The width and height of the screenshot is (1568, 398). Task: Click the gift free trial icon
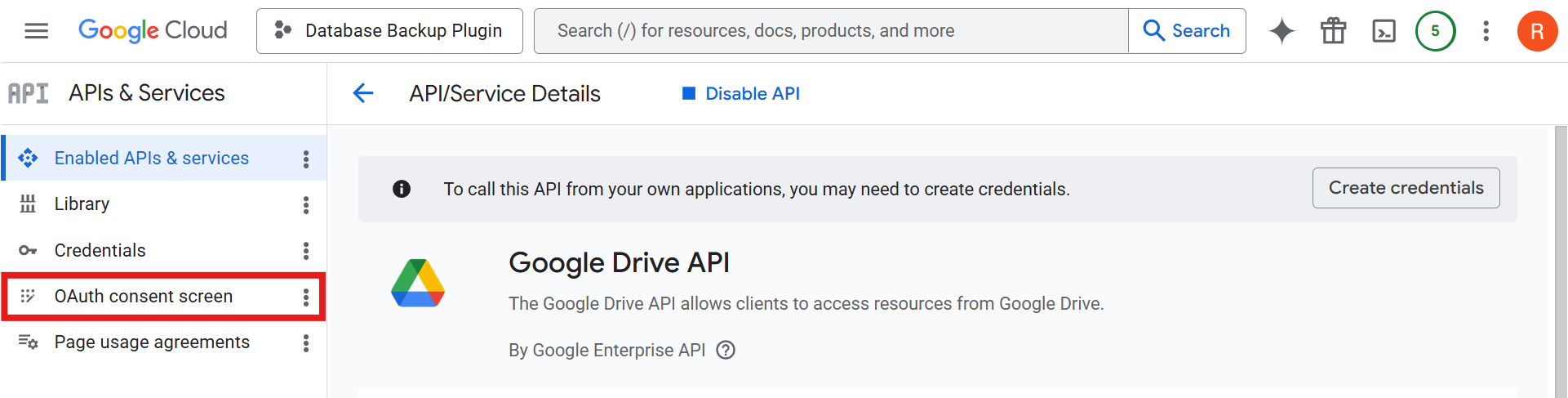(1333, 31)
